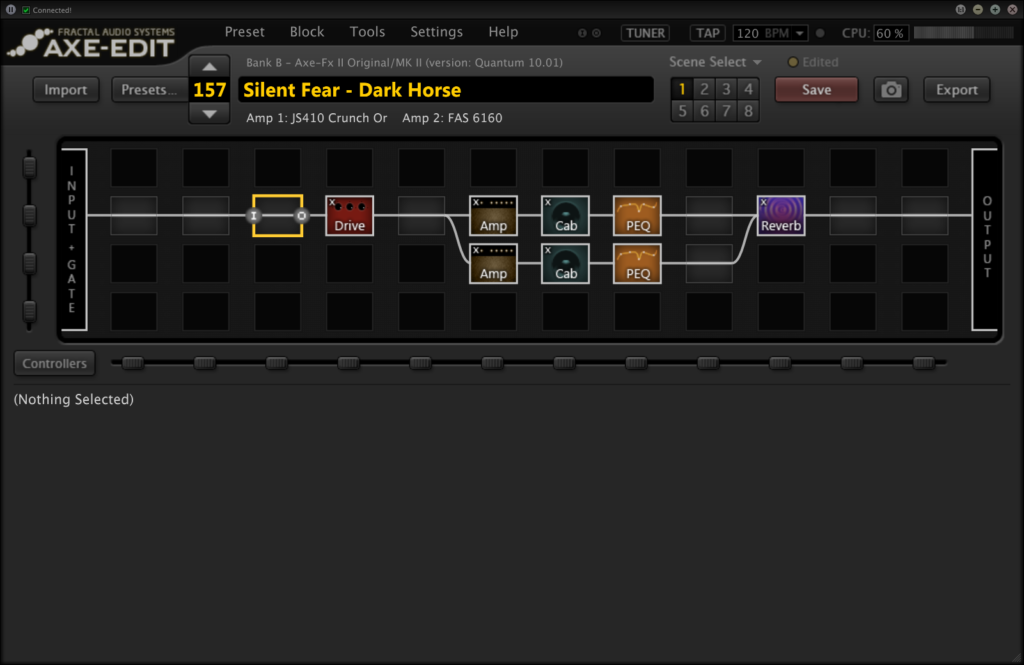Click the preset name field Silent Fear - Dark Horse

446,89
